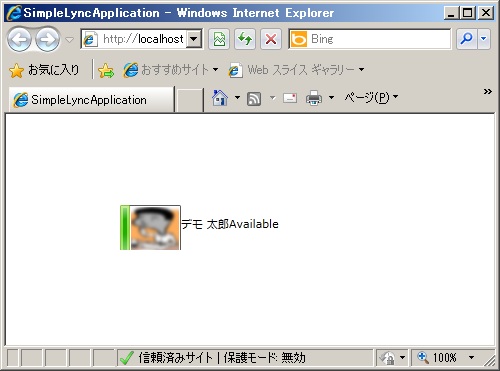Maximize the Internet Explorer window
The image size is (500, 371).
point(468,13)
